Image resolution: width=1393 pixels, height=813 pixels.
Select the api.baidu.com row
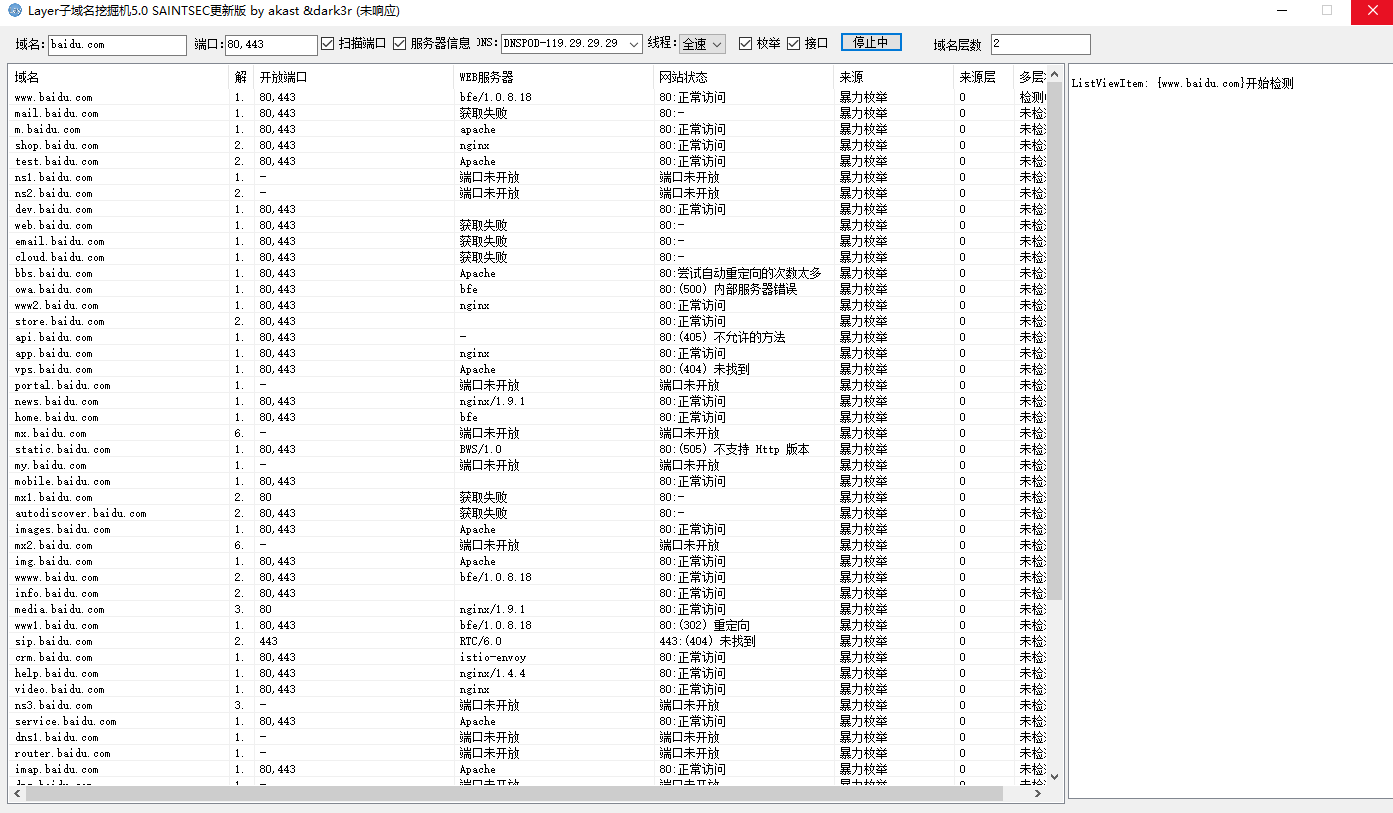click(x=528, y=337)
